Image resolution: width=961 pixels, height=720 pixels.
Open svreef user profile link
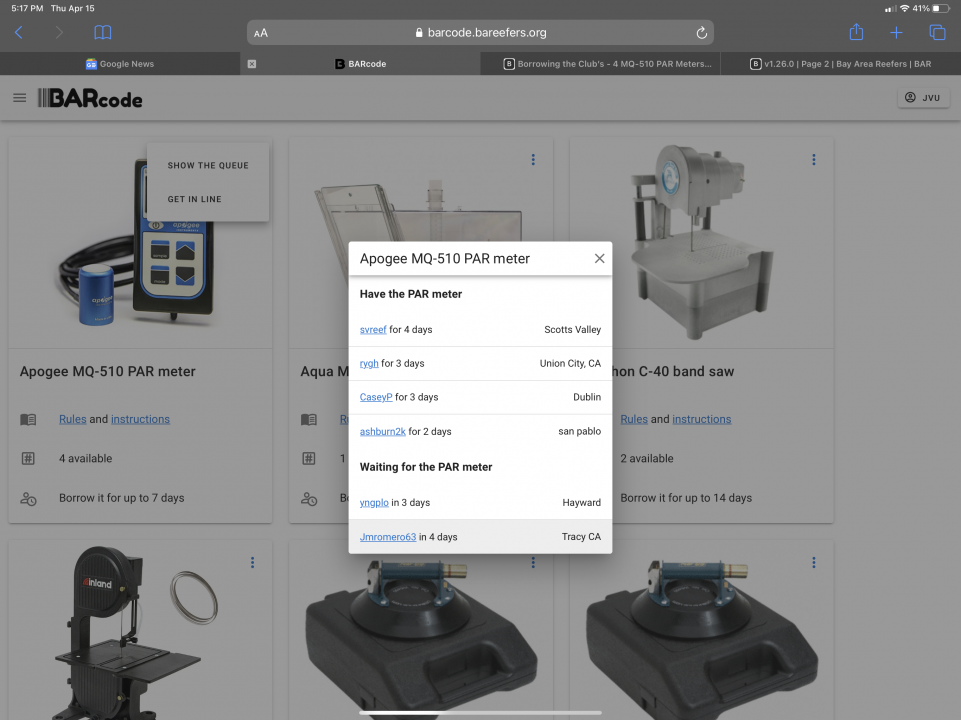[373, 330]
